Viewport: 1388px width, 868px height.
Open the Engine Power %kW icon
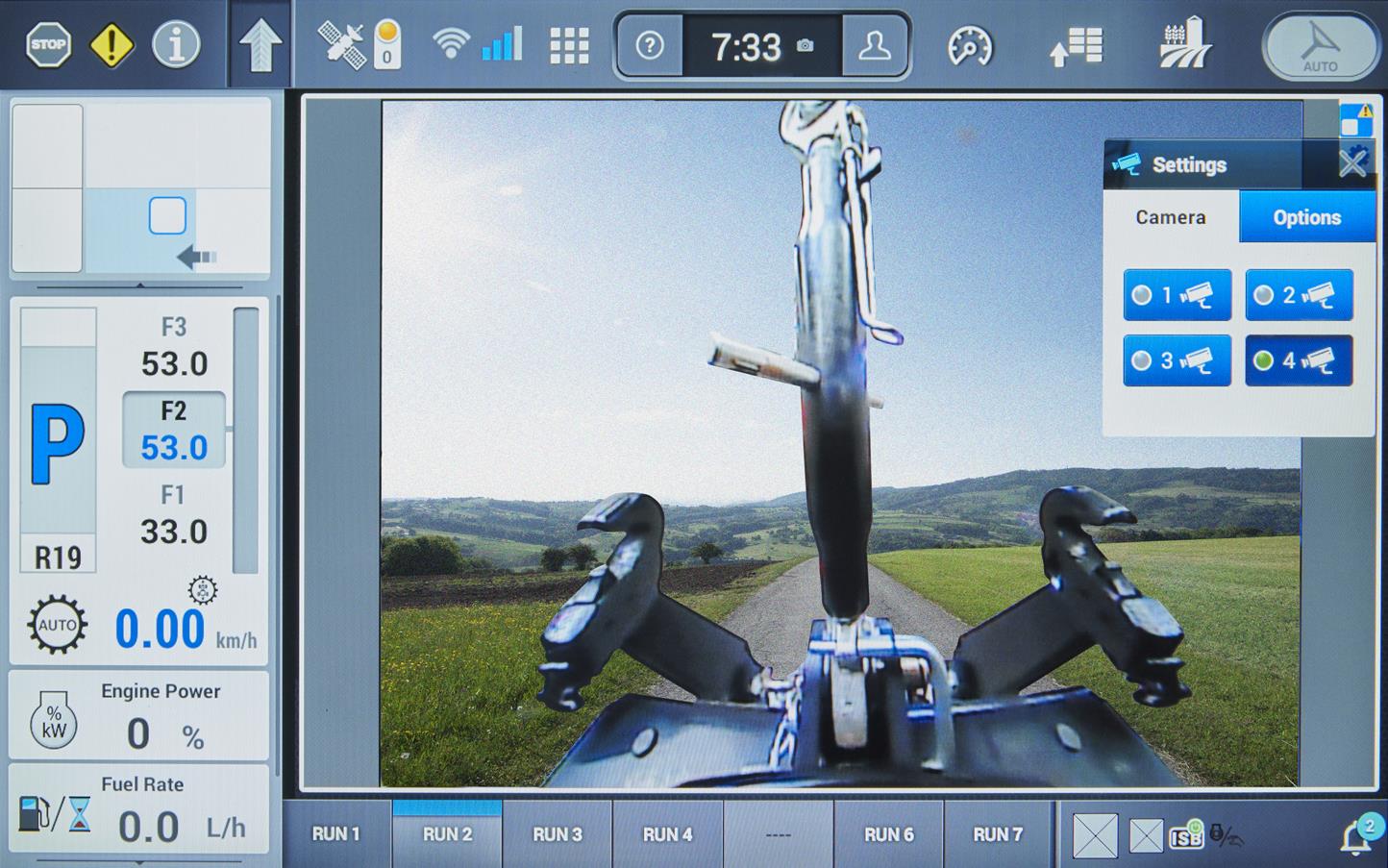point(54,719)
